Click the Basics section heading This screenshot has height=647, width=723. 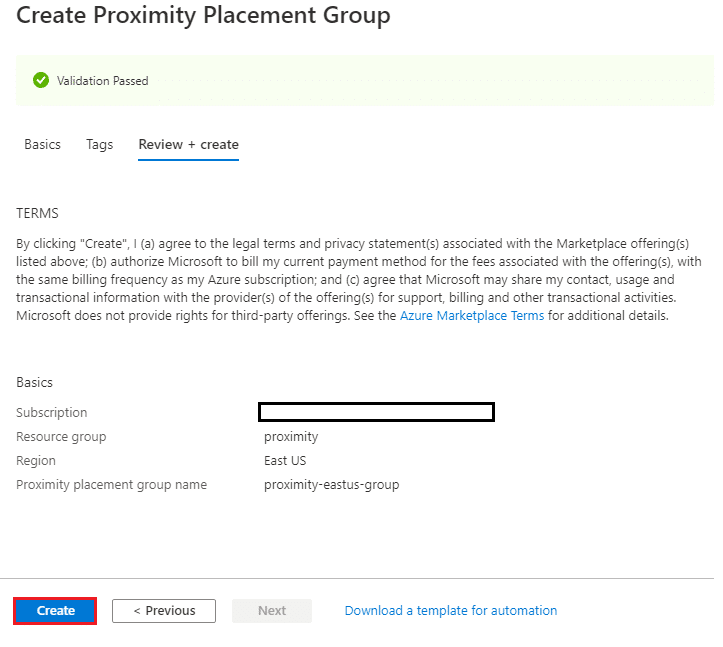35,382
